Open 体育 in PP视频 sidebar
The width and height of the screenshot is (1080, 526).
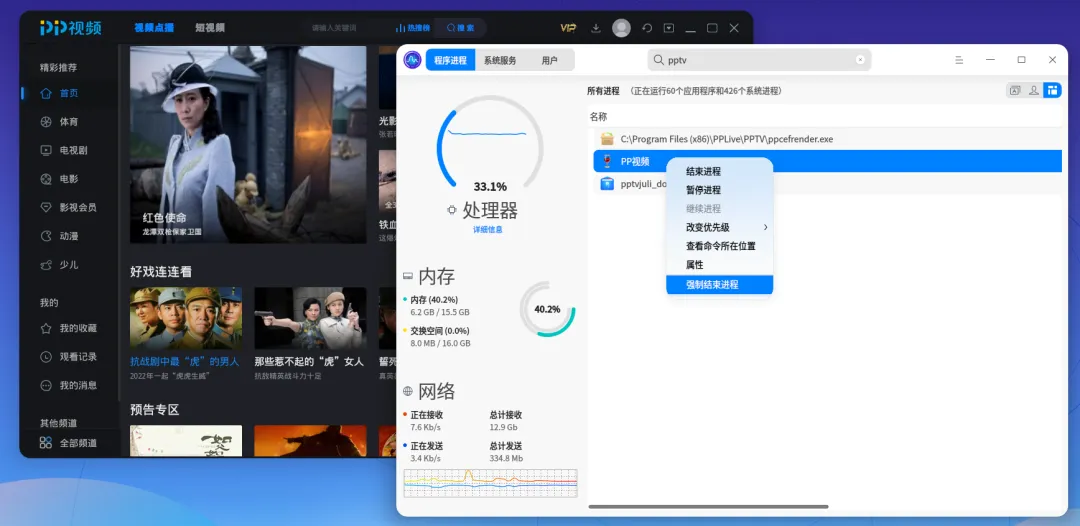(69, 122)
